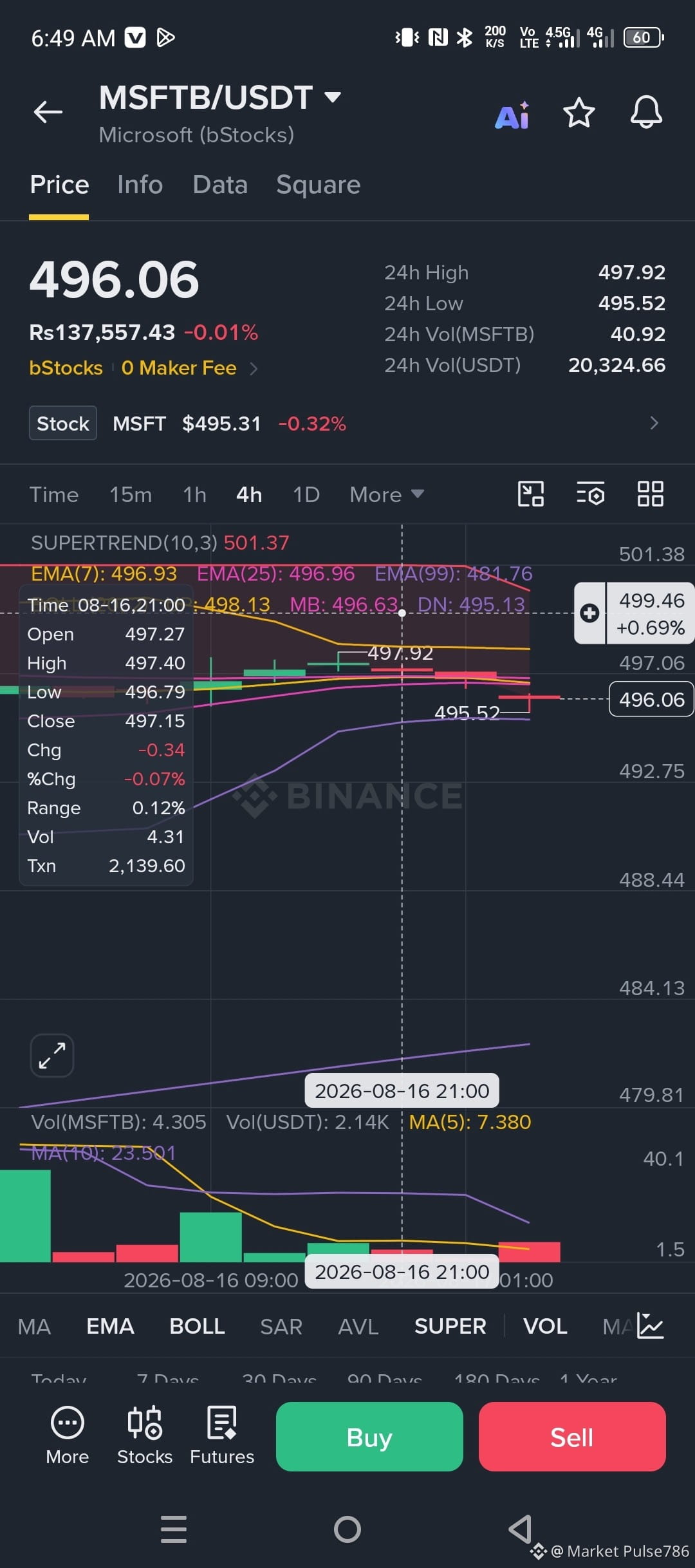Image resolution: width=695 pixels, height=1568 pixels.
Task: Select the 15m chart interval
Action: (131, 494)
